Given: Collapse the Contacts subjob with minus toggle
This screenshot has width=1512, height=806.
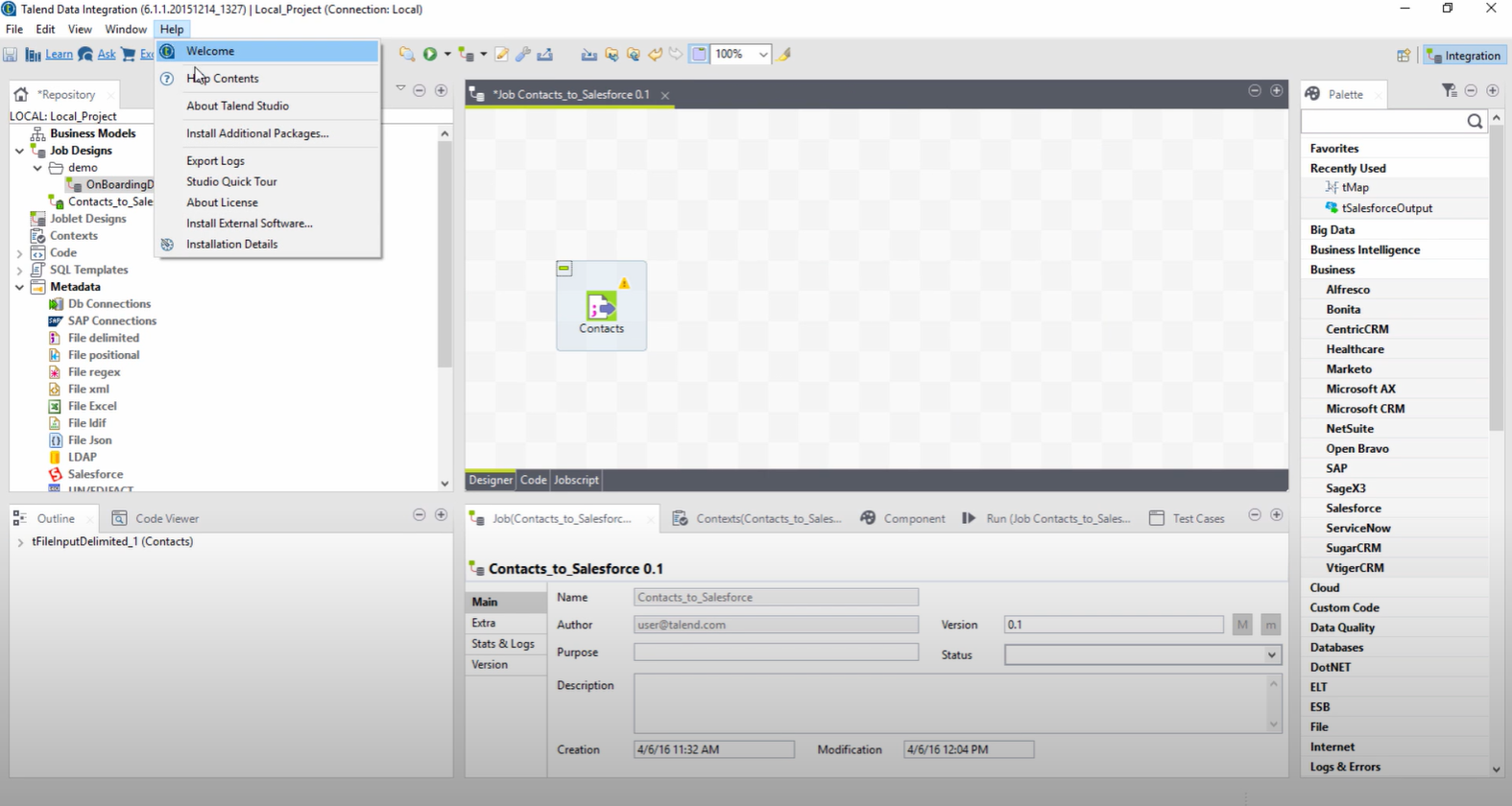Looking at the screenshot, I should [x=564, y=269].
